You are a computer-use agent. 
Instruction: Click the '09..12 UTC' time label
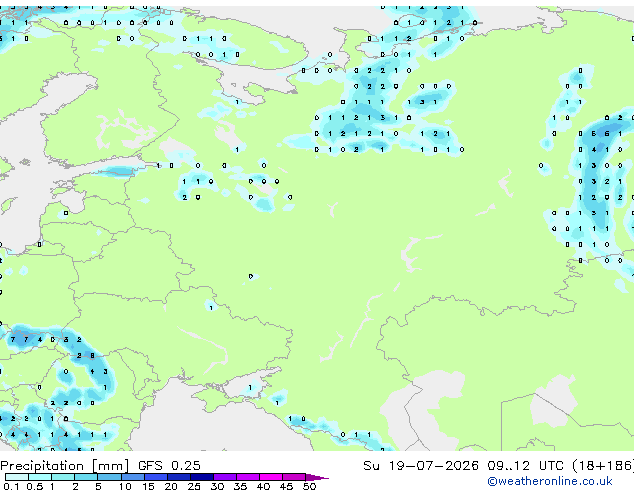[x=525, y=466]
